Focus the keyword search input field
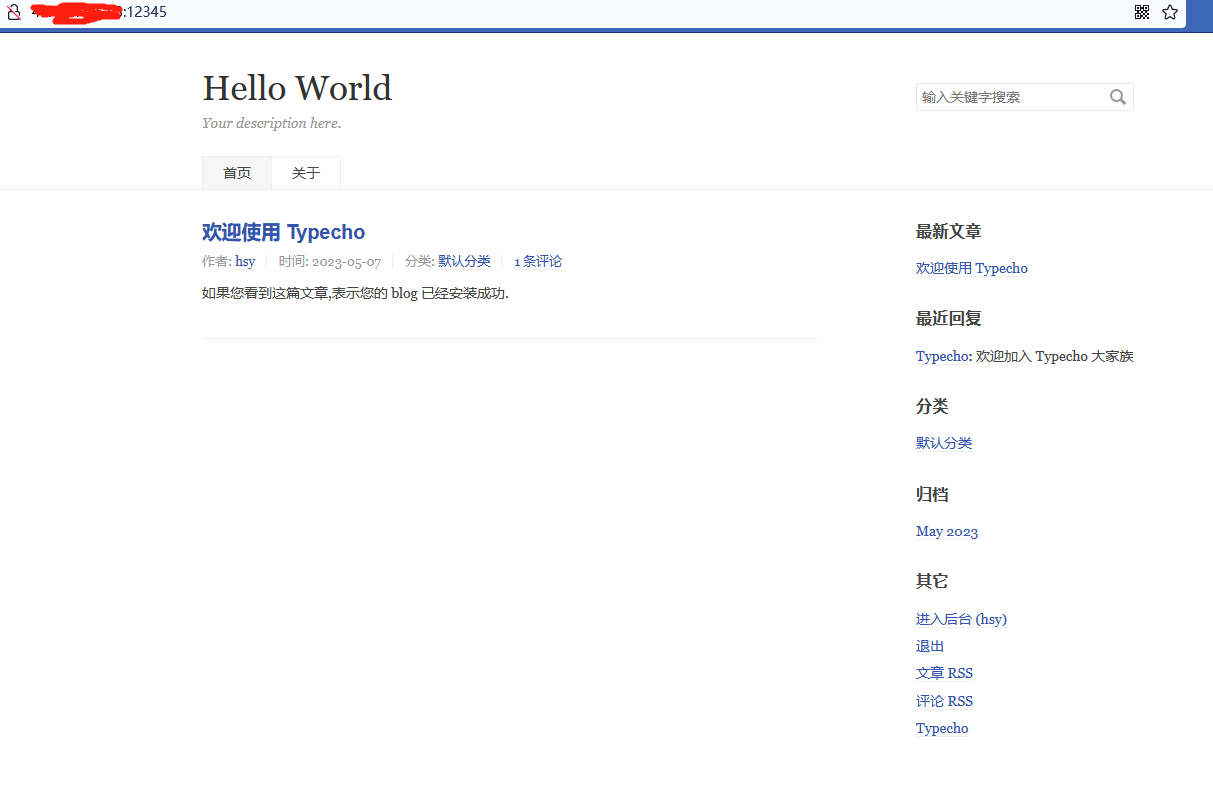 tap(1010, 97)
